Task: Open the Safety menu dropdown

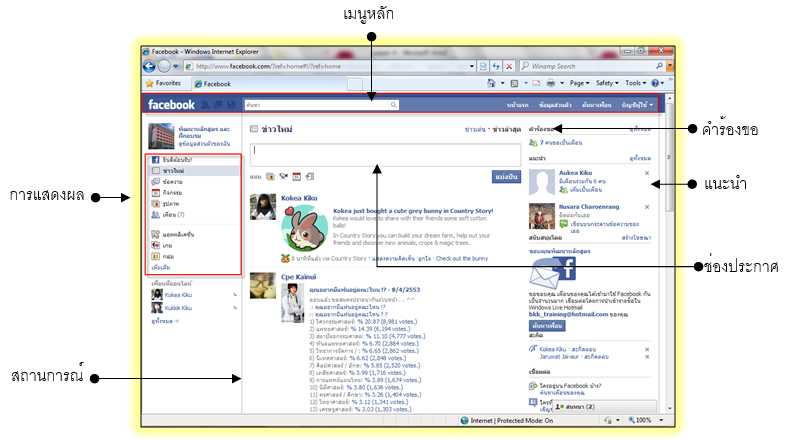Action: coord(607,83)
